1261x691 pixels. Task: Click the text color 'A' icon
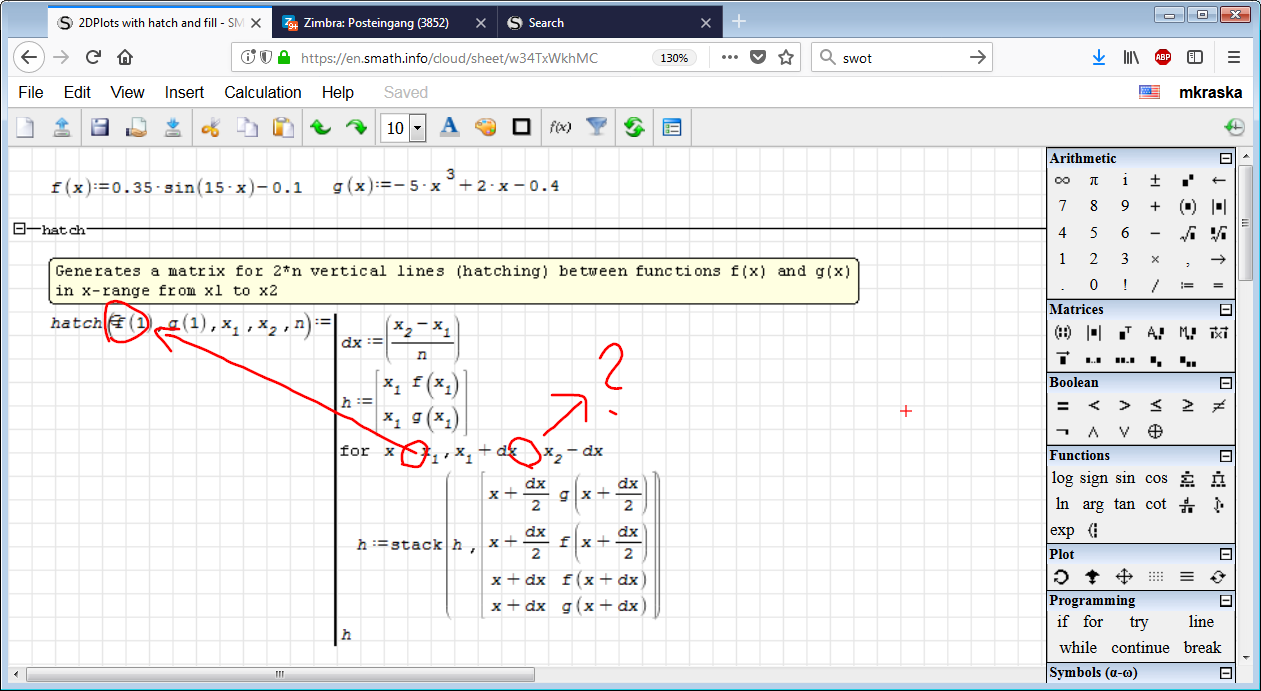450,127
